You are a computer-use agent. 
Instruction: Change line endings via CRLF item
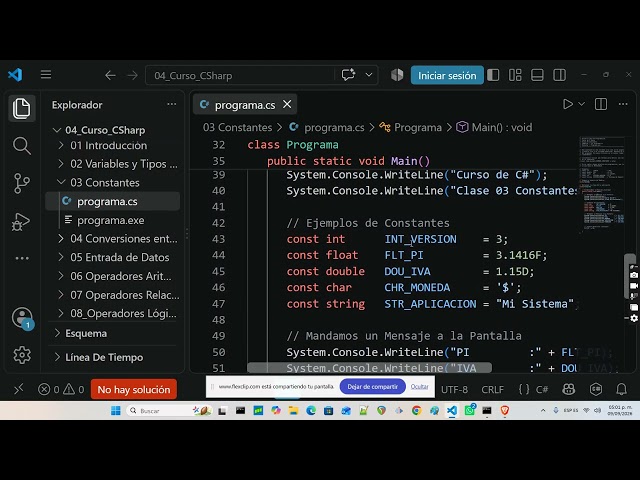click(x=492, y=389)
